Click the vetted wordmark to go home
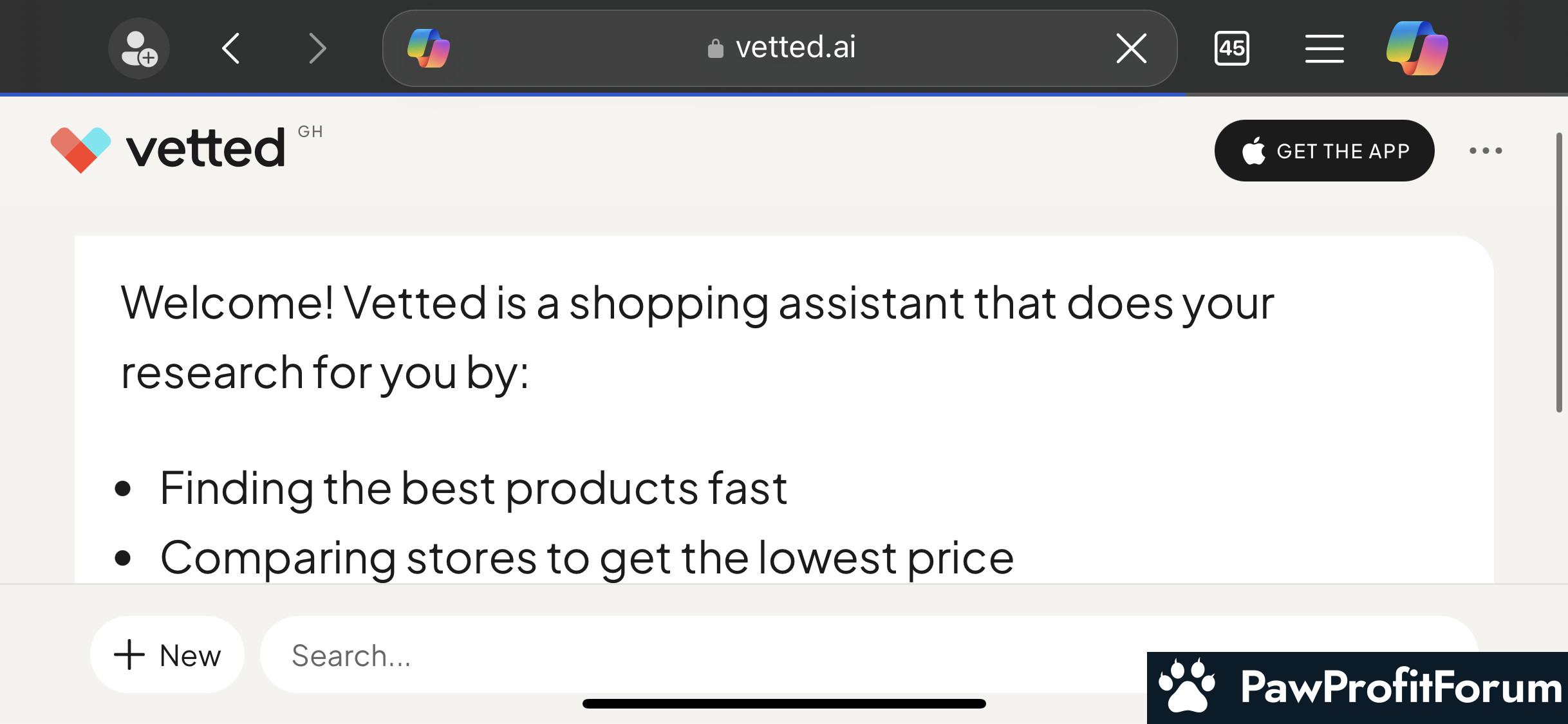This screenshot has width=1568, height=724. [205, 149]
